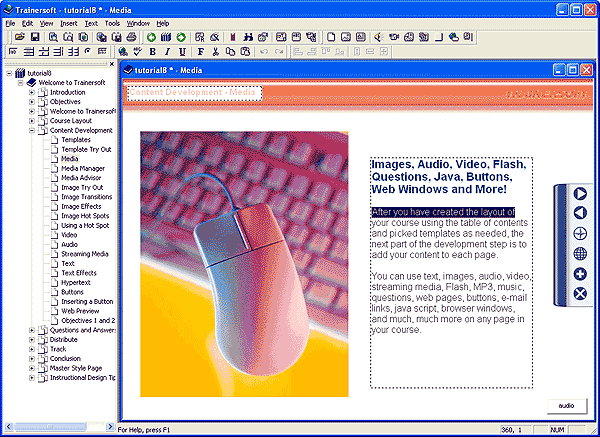Toggle Bold formatting

pyautogui.click(x=152, y=52)
